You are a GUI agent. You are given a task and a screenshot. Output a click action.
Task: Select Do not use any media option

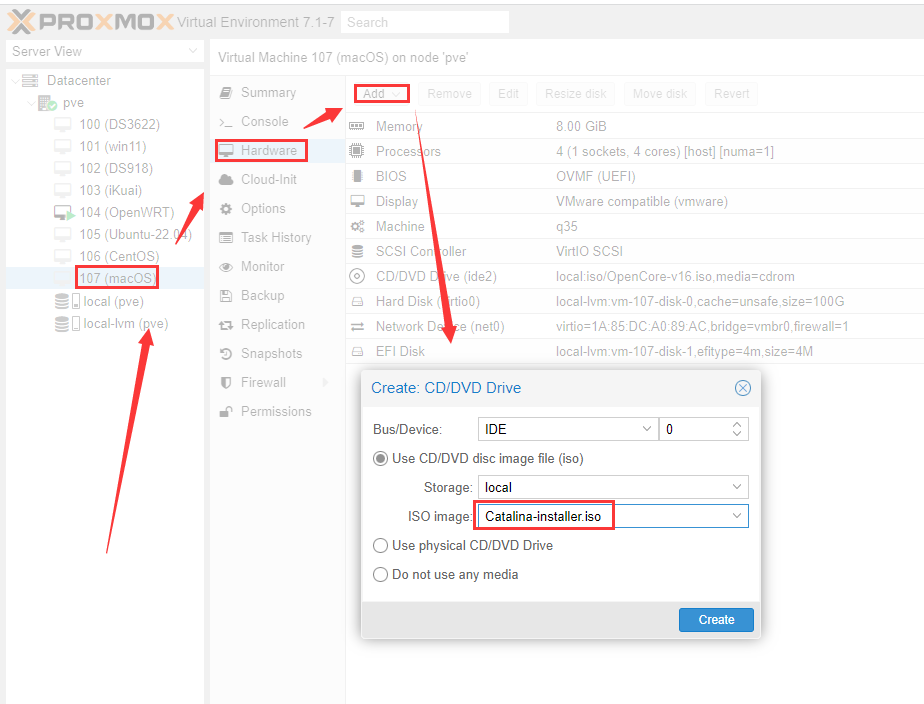[x=381, y=574]
